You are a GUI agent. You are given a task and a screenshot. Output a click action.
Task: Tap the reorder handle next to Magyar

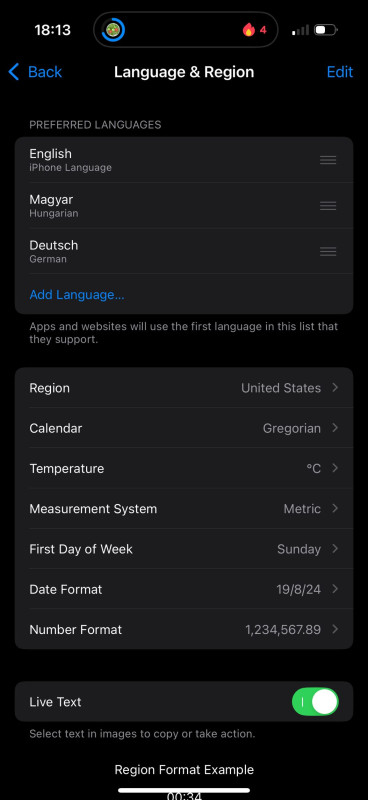[328, 206]
